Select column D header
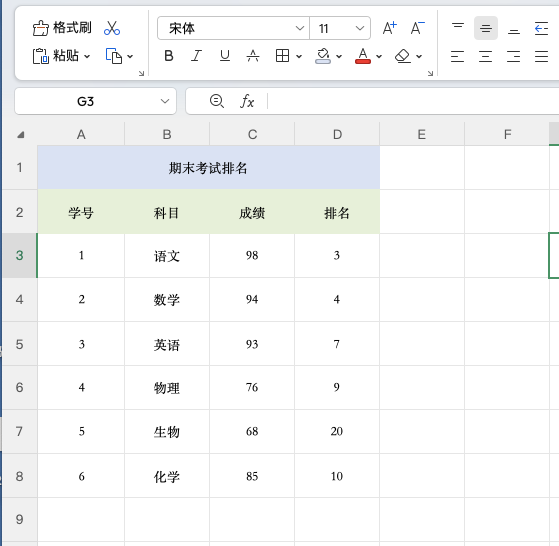The height and width of the screenshot is (546, 559). click(337, 134)
